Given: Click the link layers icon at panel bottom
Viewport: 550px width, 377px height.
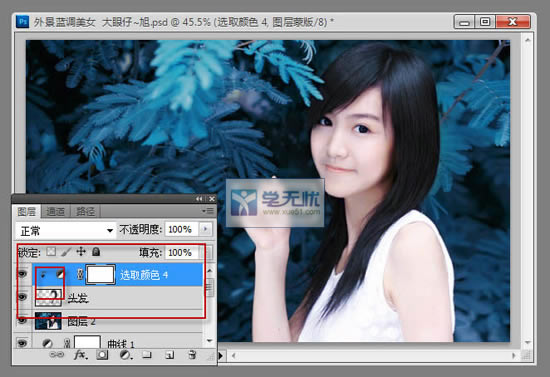Looking at the screenshot, I should 56,355.
